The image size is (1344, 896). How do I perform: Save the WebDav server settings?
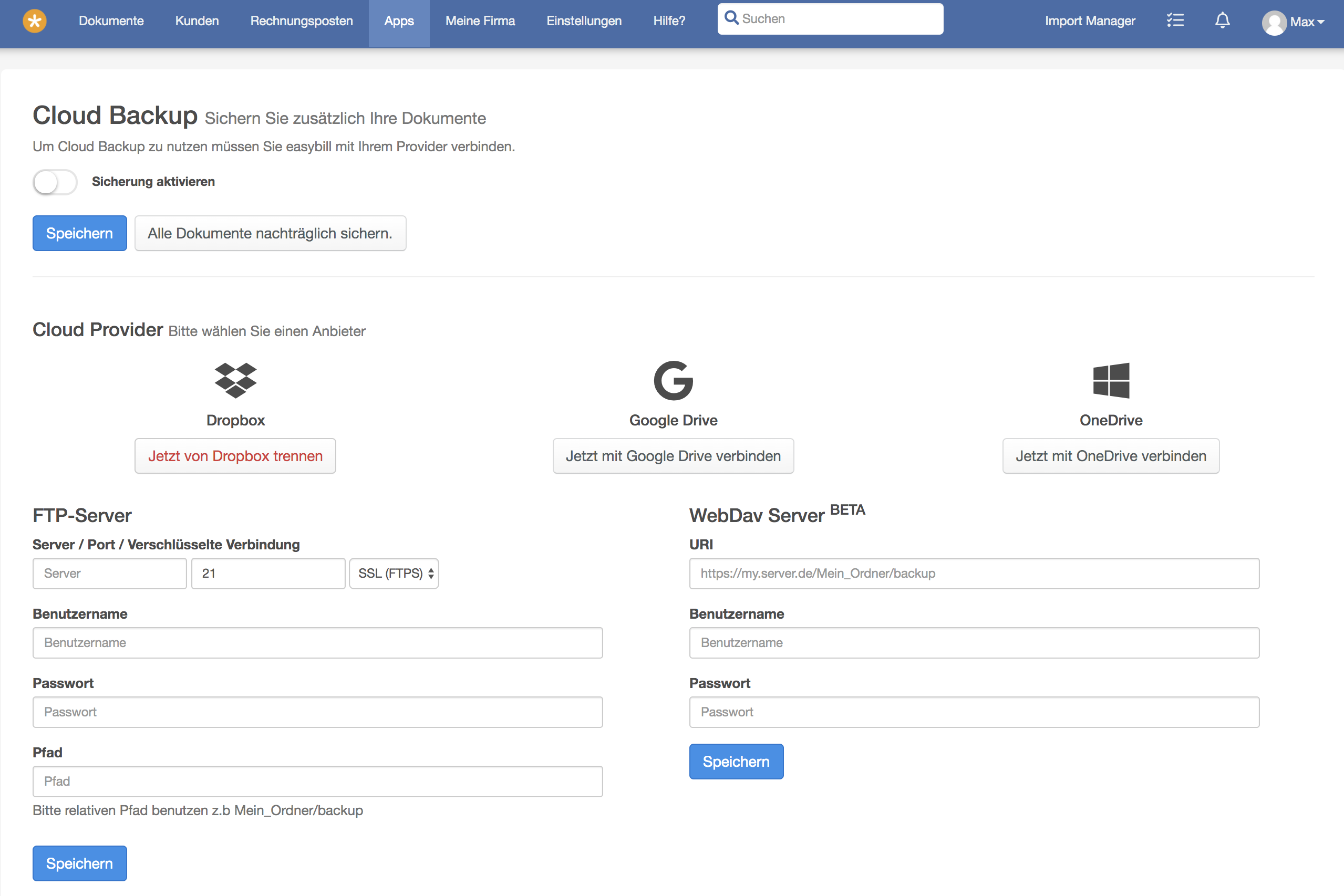tap(736, 761)
